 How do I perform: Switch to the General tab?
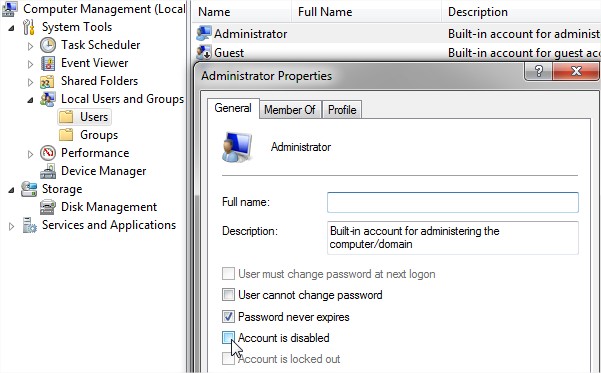coord(233,108)
